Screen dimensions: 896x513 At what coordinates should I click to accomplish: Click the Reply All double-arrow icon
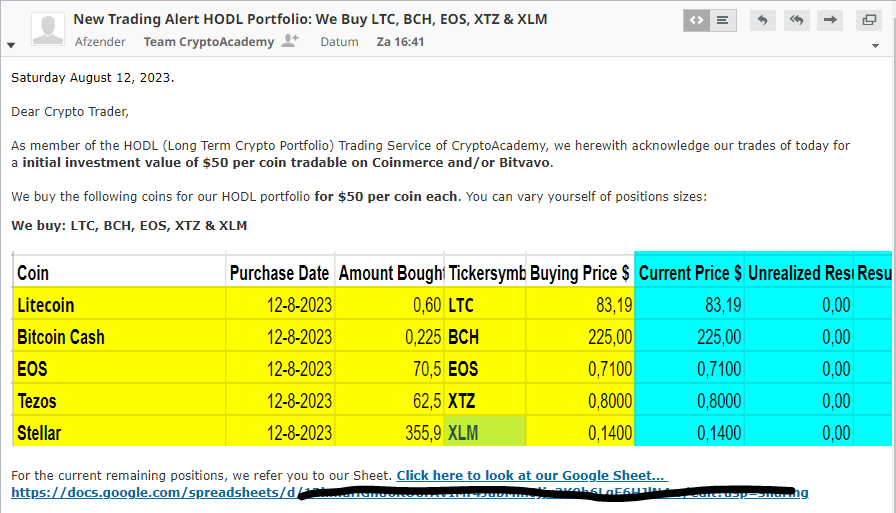point(797,20)
